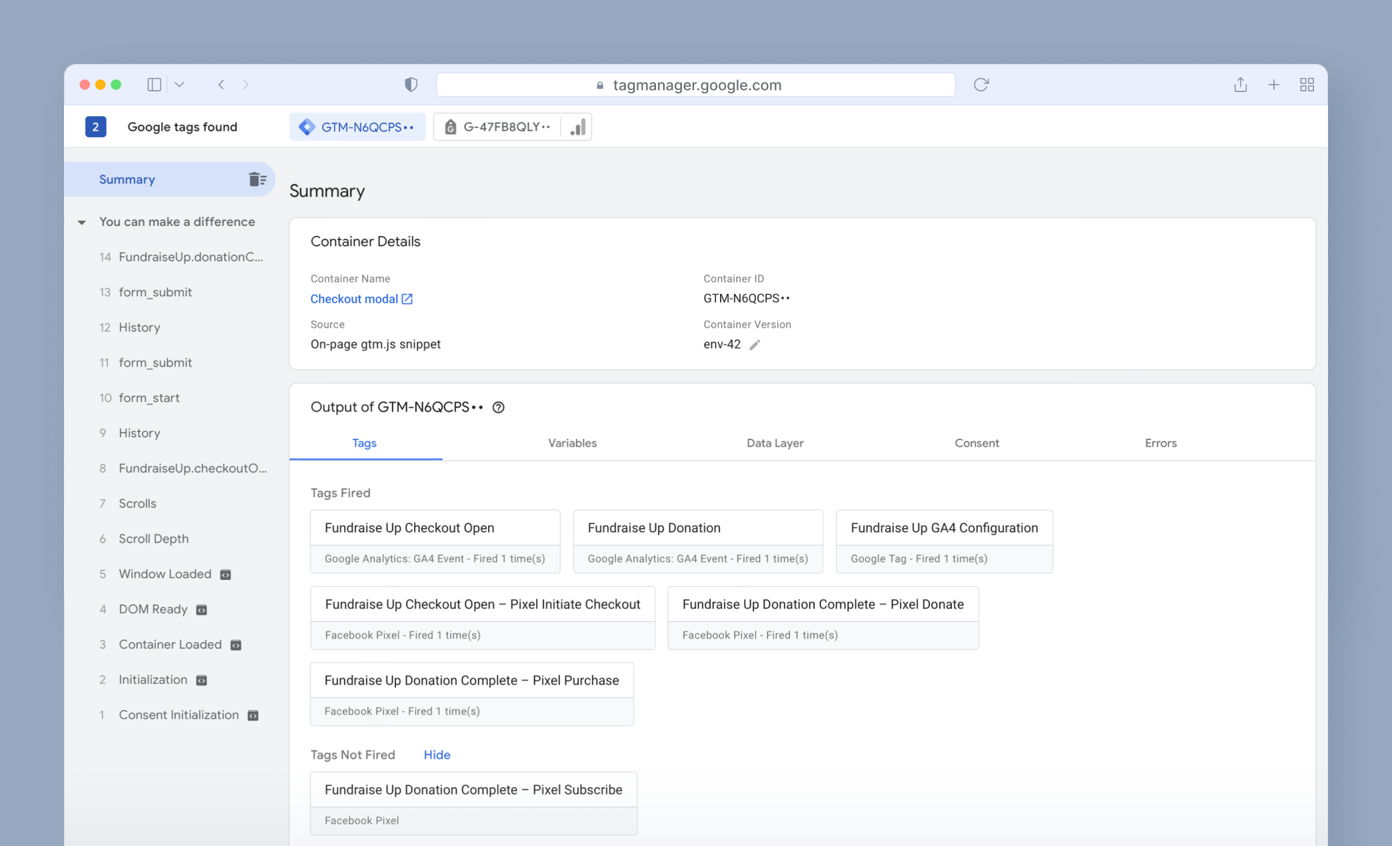Open the Data Layer tab

click(x=775, y=443)
